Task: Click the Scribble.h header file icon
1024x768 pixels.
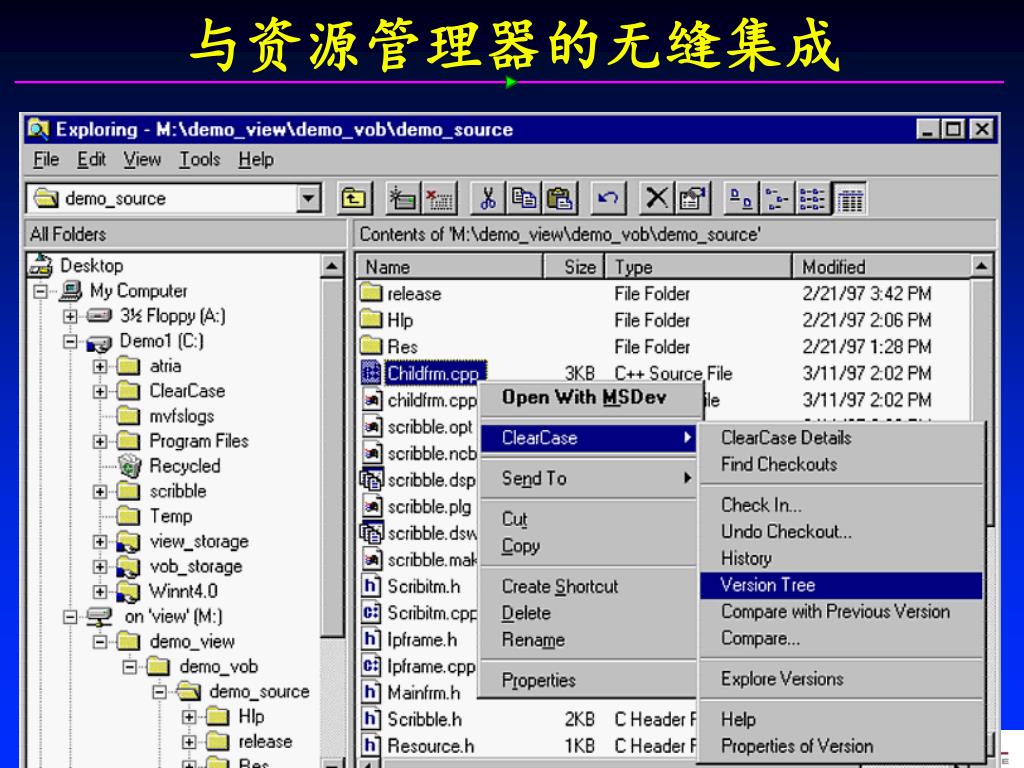Action: coord(371,718)
